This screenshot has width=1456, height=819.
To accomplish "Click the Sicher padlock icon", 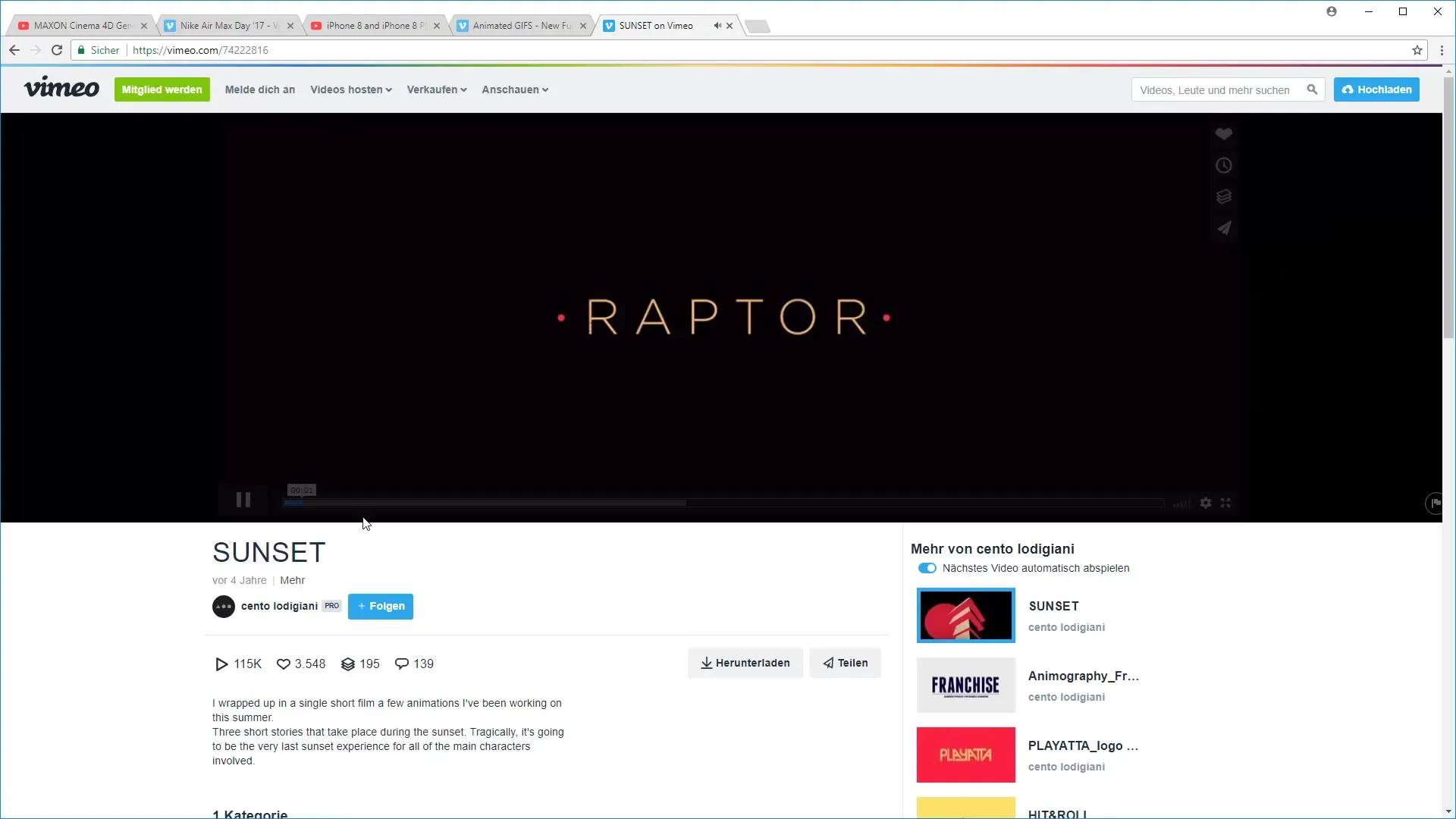I will pos(81,50).
